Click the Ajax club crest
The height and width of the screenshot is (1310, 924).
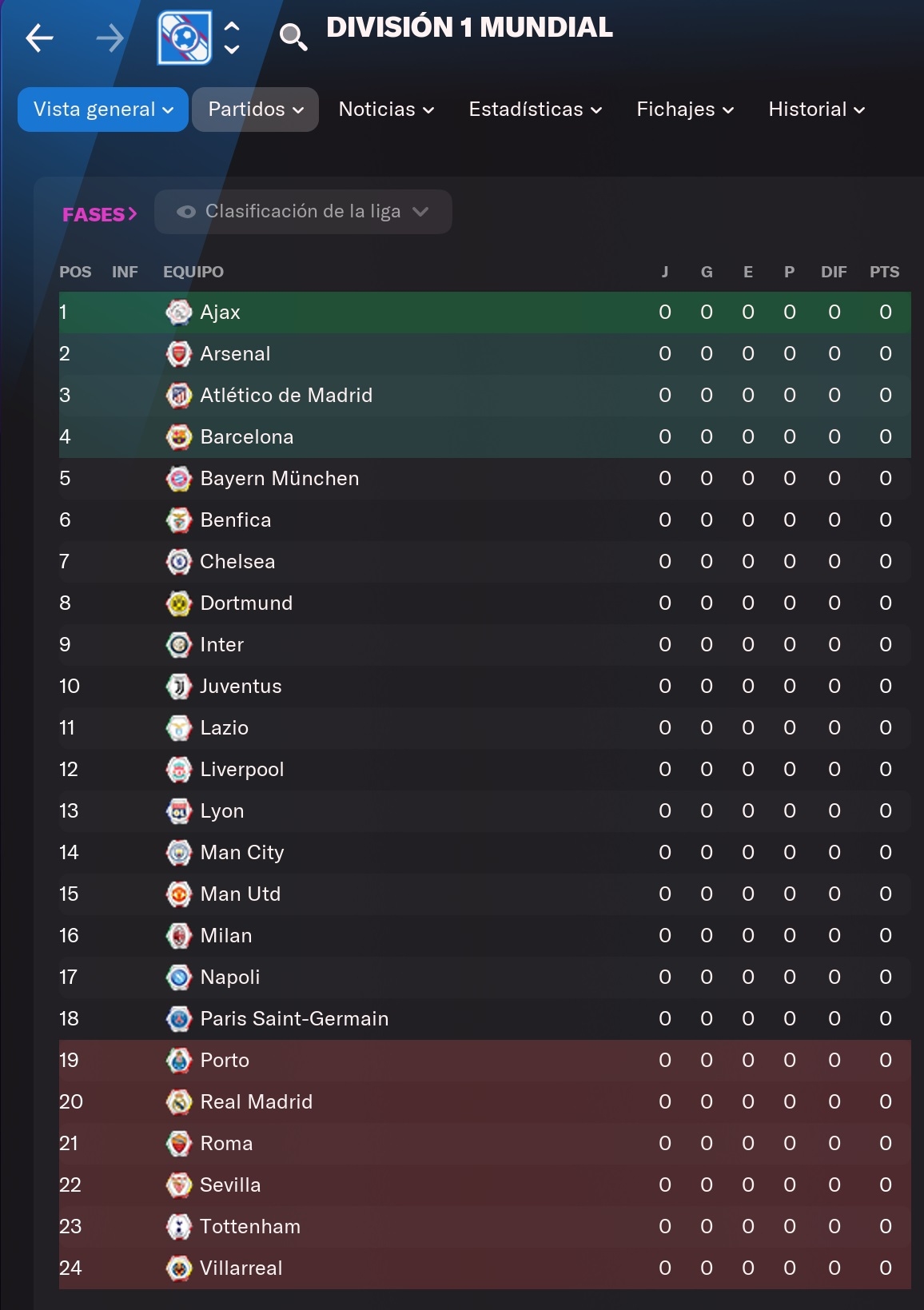[x=179, y=313]
